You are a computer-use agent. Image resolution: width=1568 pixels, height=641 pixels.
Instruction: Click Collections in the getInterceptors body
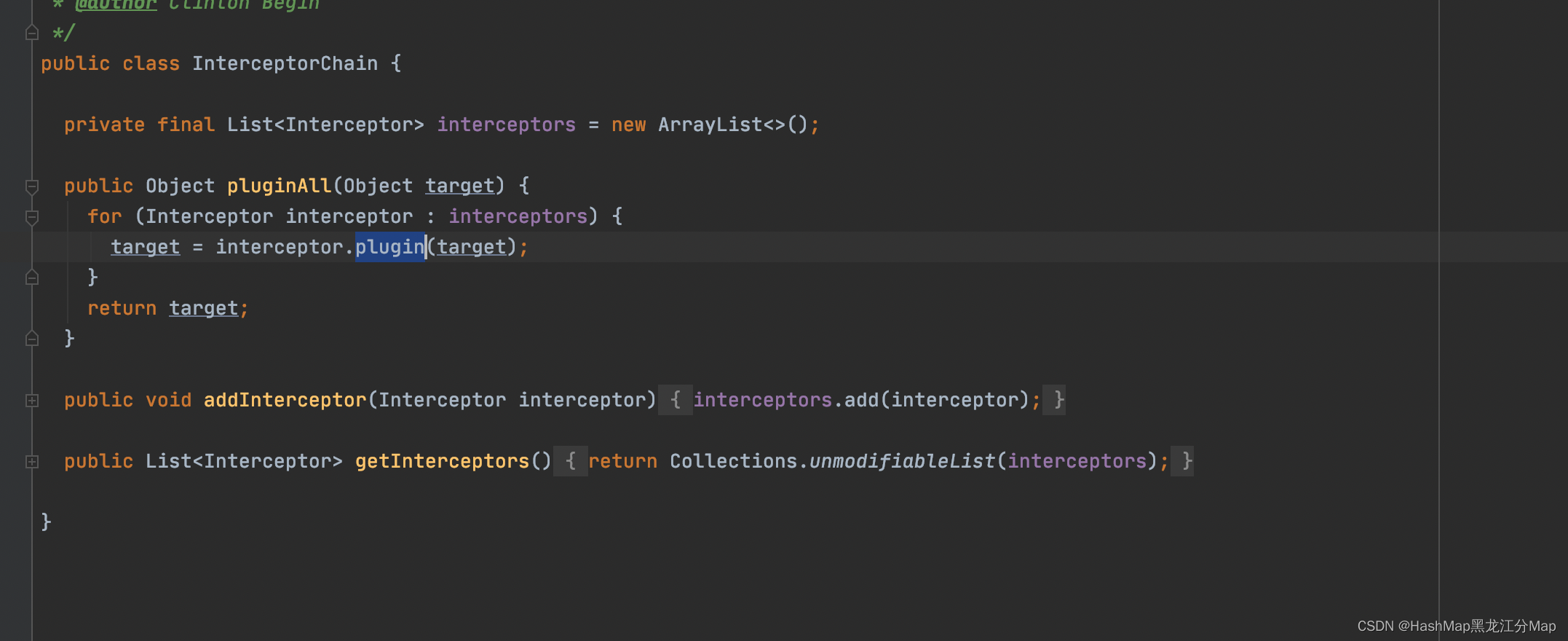[733, 461]
